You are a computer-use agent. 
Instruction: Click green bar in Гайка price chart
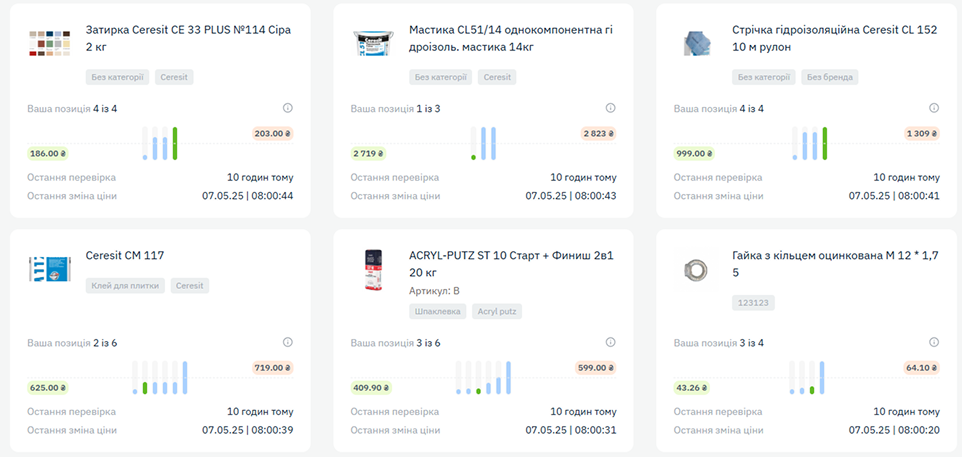click(812, 390)
